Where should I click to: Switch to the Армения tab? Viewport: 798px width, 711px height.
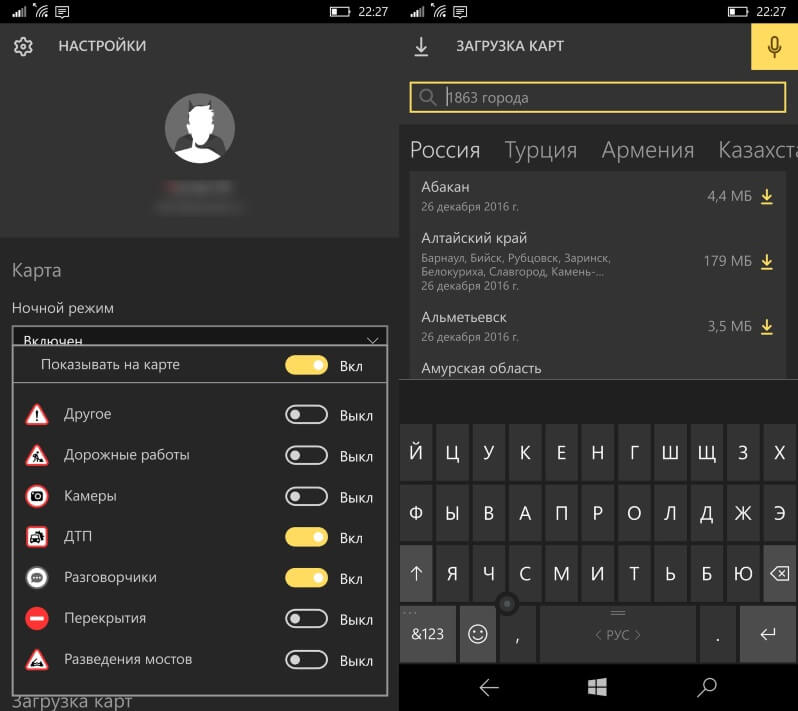click(x=647, y=150)
